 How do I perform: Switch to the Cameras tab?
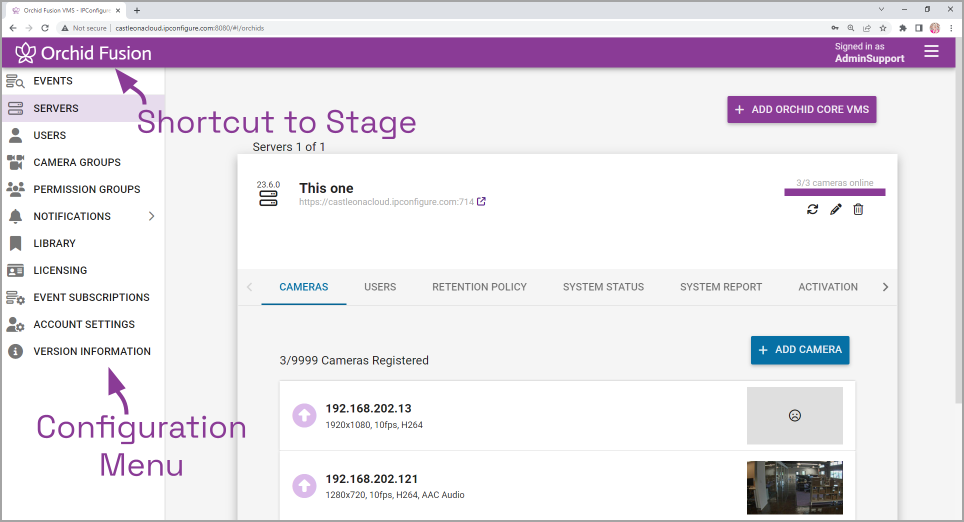pos(304,287)
